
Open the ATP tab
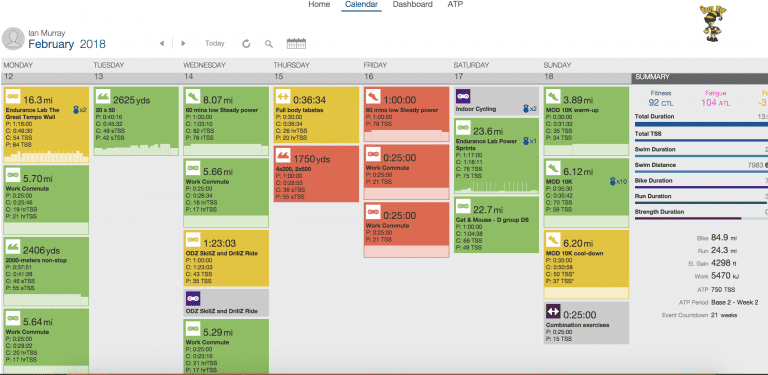click(x=455, y=4)
